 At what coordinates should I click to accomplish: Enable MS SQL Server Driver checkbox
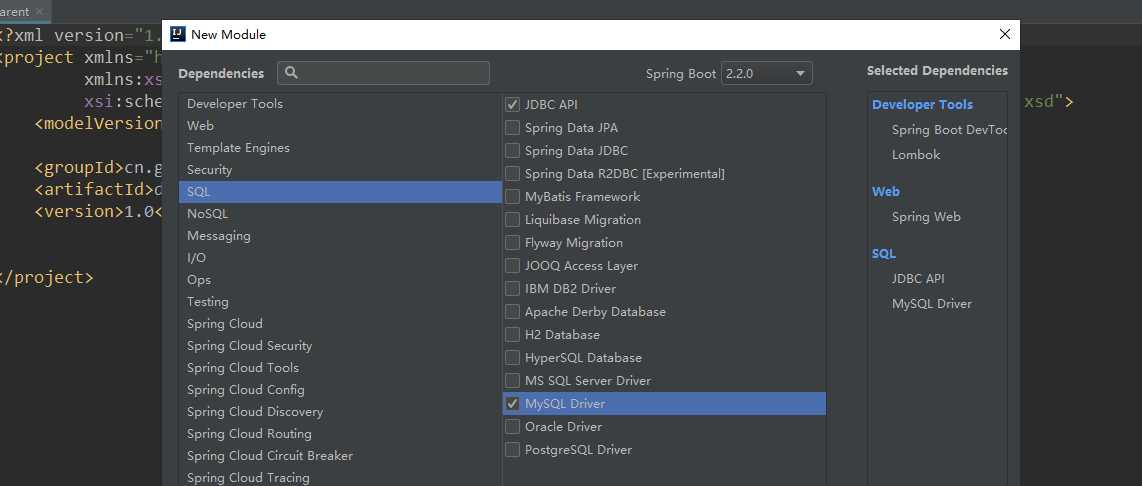coord(513,380)
